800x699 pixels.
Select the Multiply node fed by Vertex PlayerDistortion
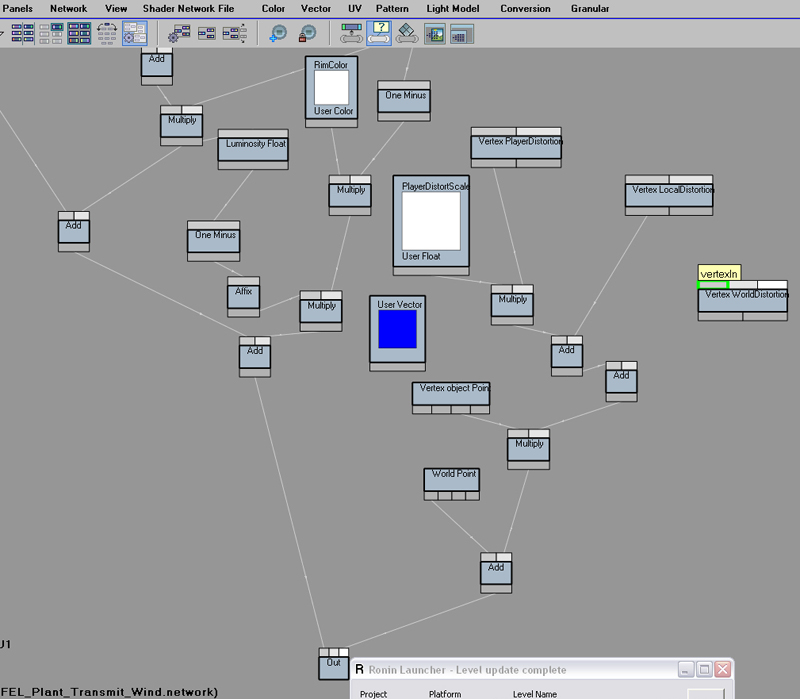pos(512,305)
